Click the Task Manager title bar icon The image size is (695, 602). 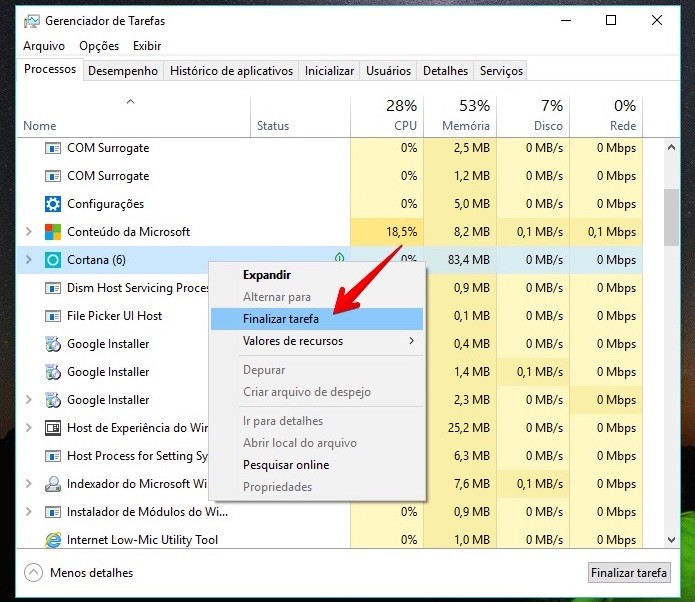click(31, 21)
